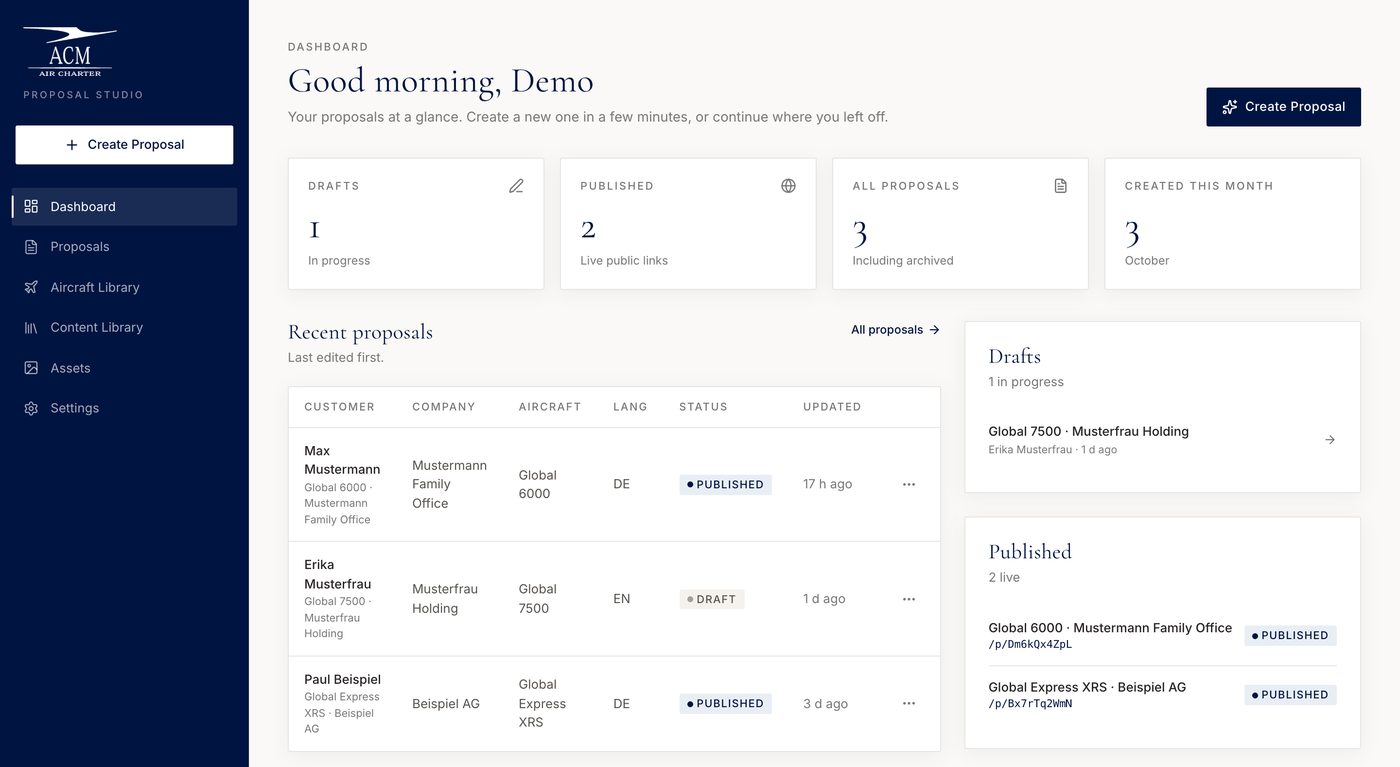Click the Customer column header
Viewport: 1400px width, 767px height.
(340, 407)
